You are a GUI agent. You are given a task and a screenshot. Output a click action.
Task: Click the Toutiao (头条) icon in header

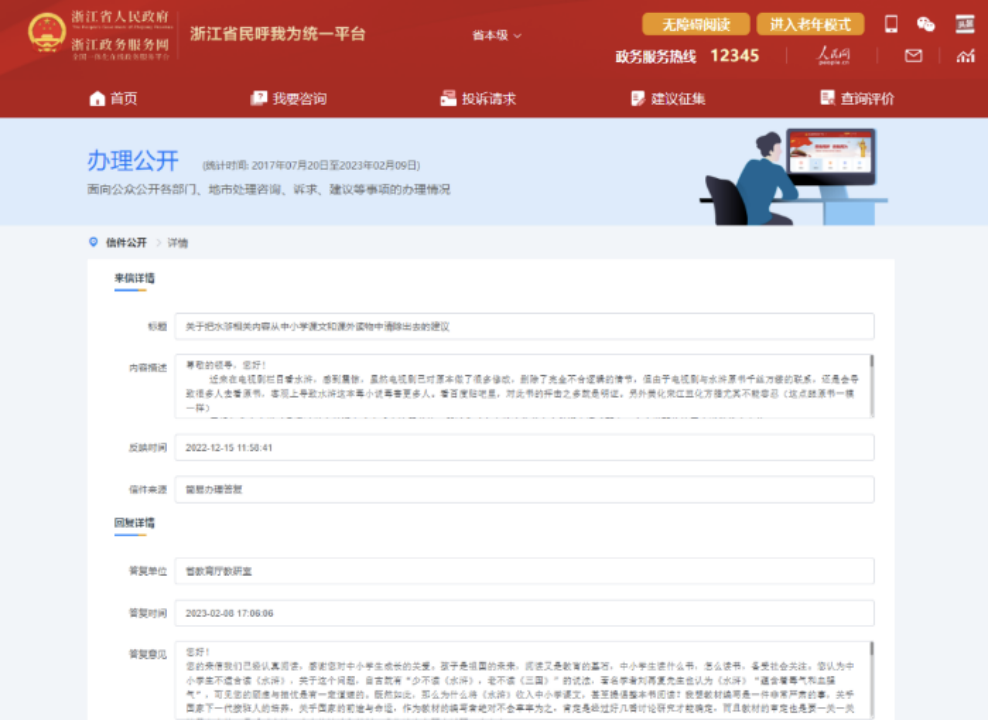(x=965, y=24)
